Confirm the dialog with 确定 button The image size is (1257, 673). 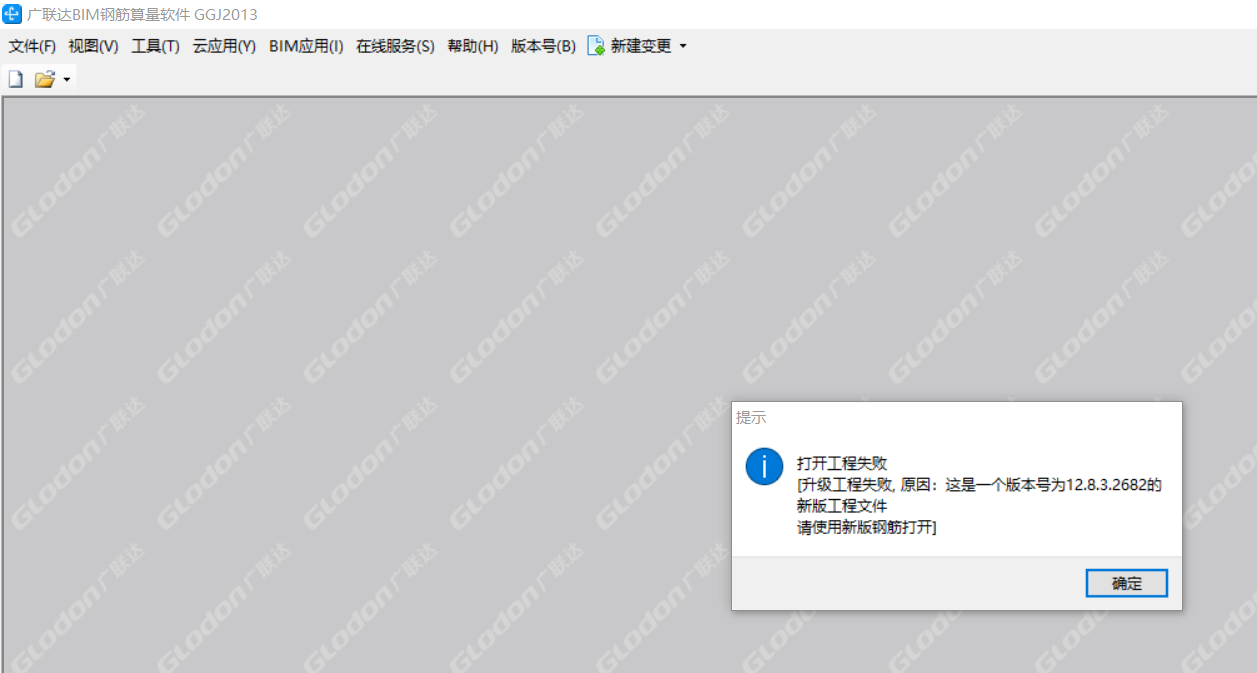1126,583
